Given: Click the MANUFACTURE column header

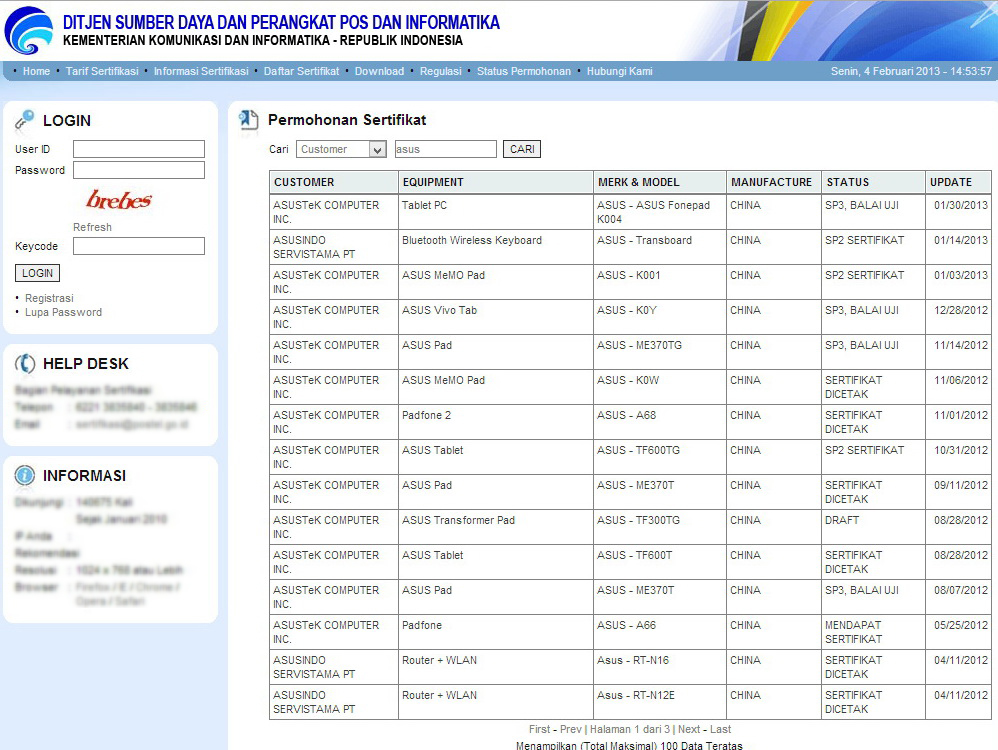Looking at the screenshot, I should point(774,182).
